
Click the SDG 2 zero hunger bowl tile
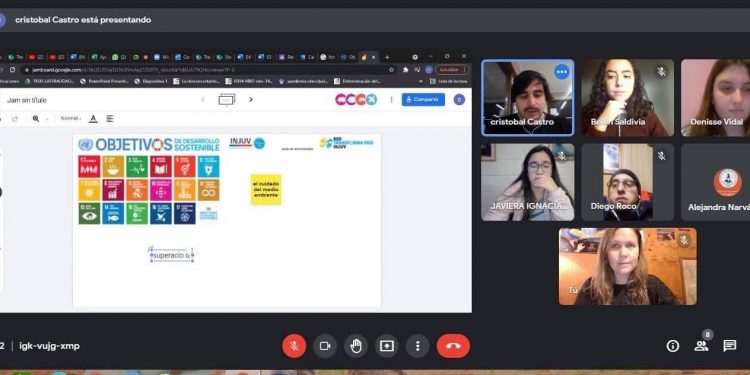coord(113,166)
